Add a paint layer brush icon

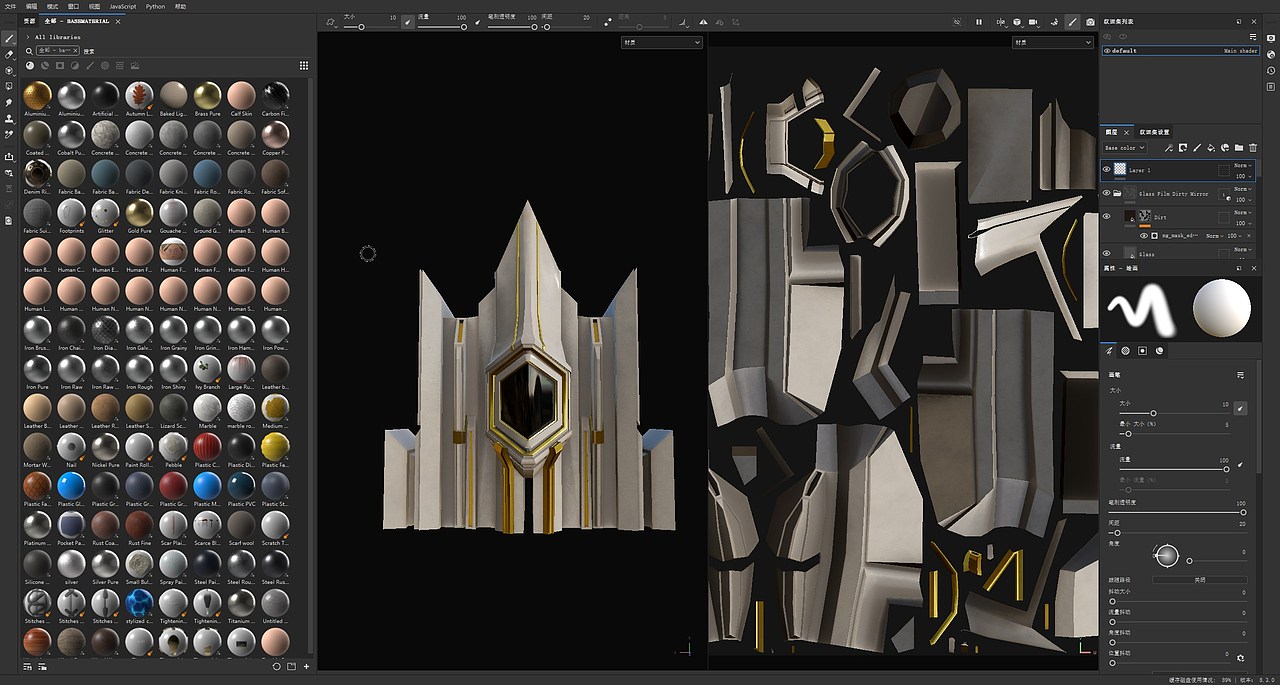1197,148
